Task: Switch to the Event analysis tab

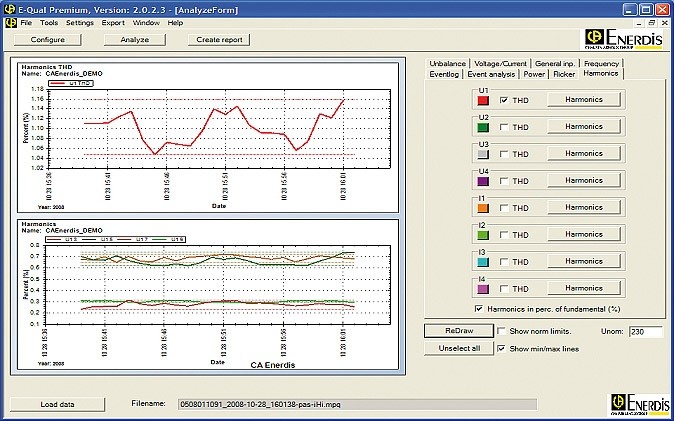Action: (491, 74)
